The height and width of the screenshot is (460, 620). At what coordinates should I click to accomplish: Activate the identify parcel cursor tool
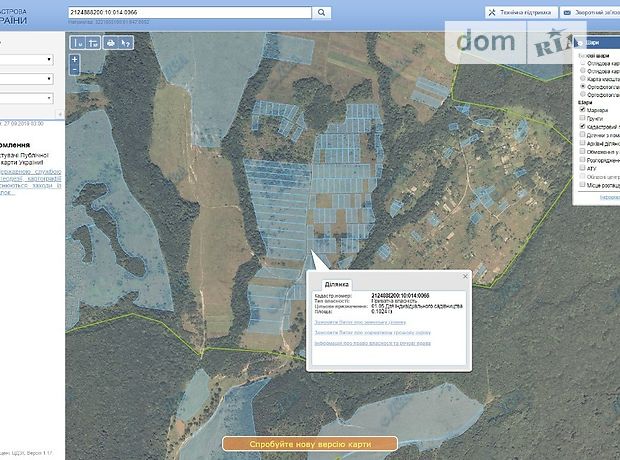pyautogui.click(x=126, y=43)
